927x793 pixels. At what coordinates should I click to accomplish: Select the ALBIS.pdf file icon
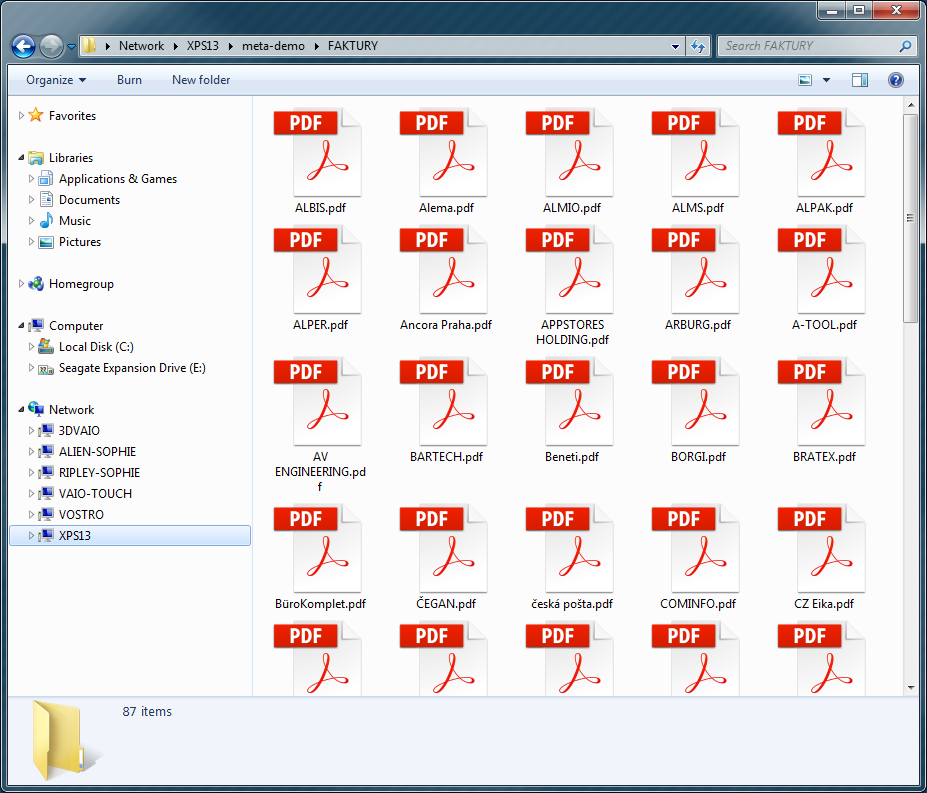point(318,153)
